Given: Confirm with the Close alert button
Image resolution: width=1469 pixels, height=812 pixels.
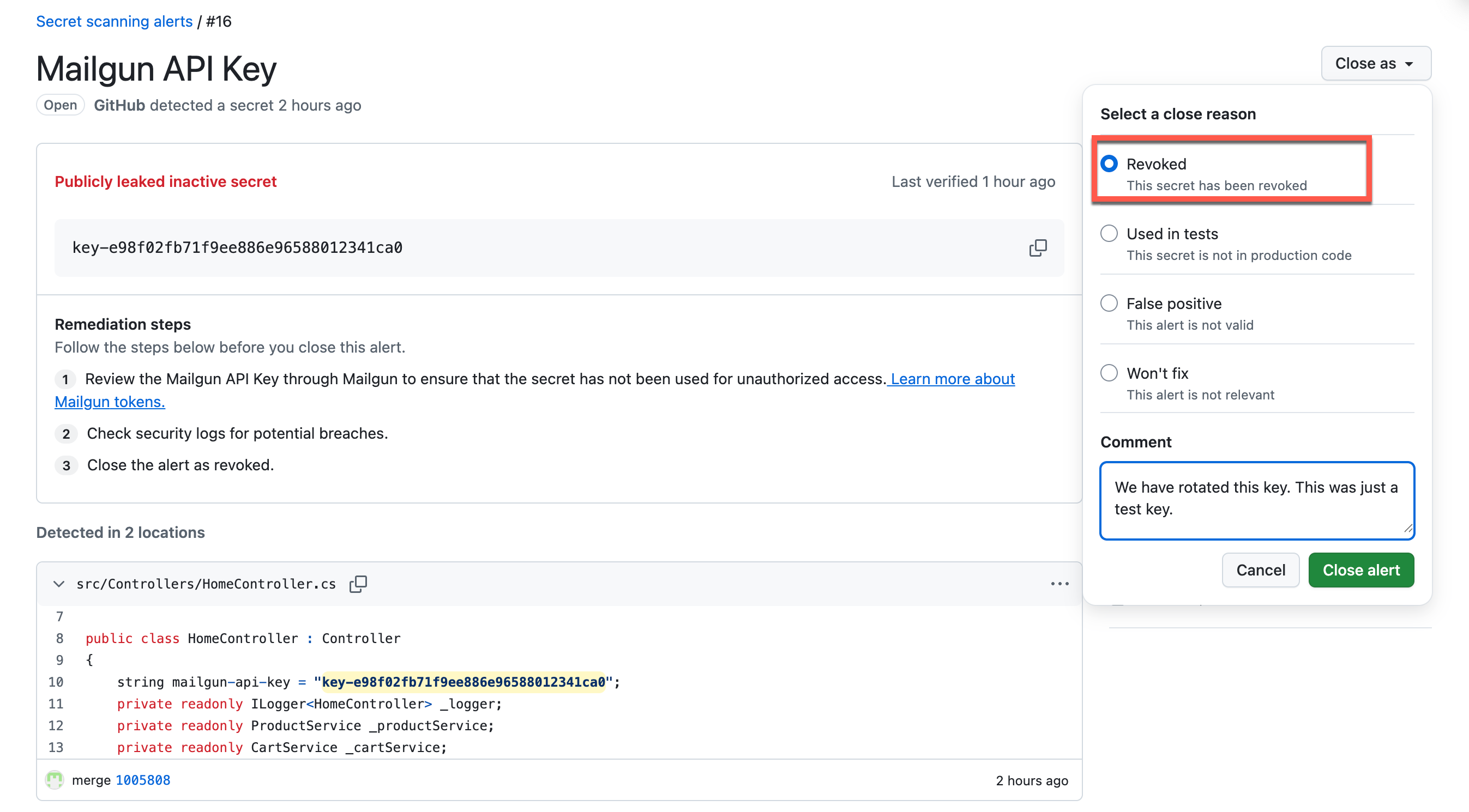Looking at the screenshot, I should tap(1360, 570).
